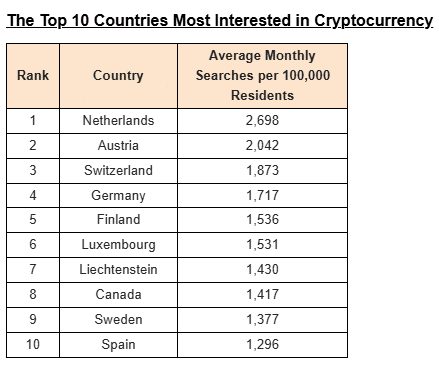Select the Rank column header

tap(33, 75)
